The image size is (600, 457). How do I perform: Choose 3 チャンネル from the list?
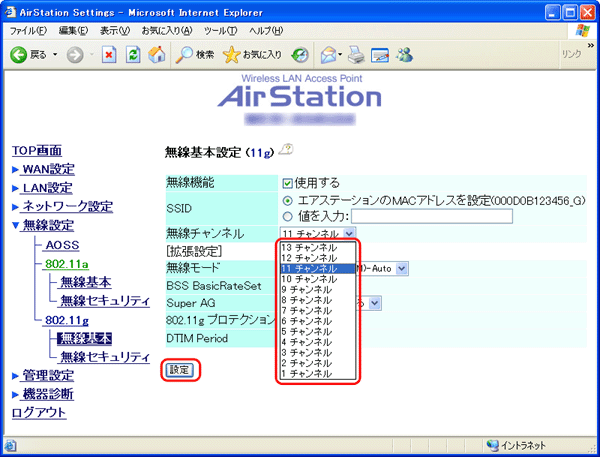pos(318,353)
